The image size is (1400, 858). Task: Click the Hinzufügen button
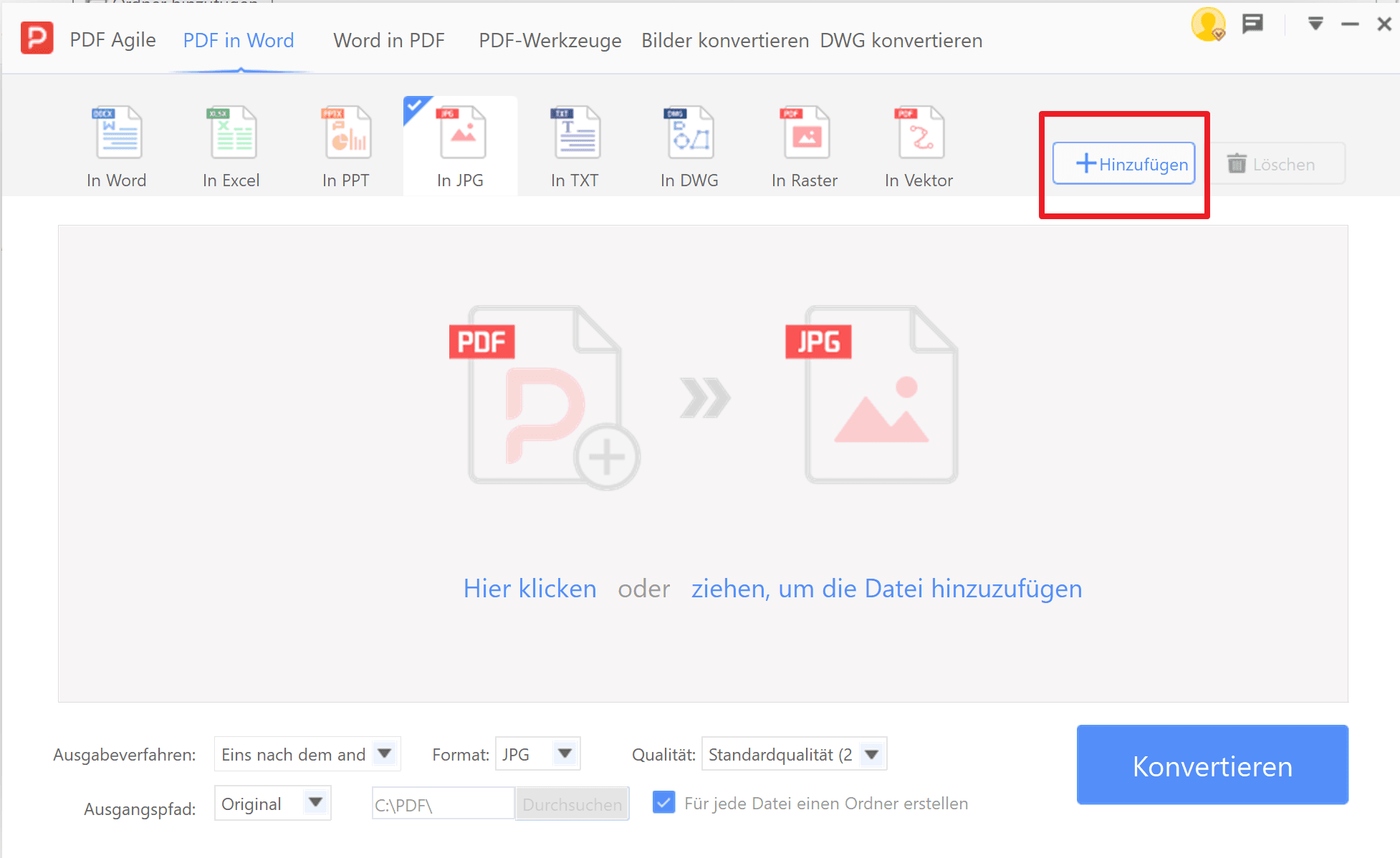click(1123, 163)
